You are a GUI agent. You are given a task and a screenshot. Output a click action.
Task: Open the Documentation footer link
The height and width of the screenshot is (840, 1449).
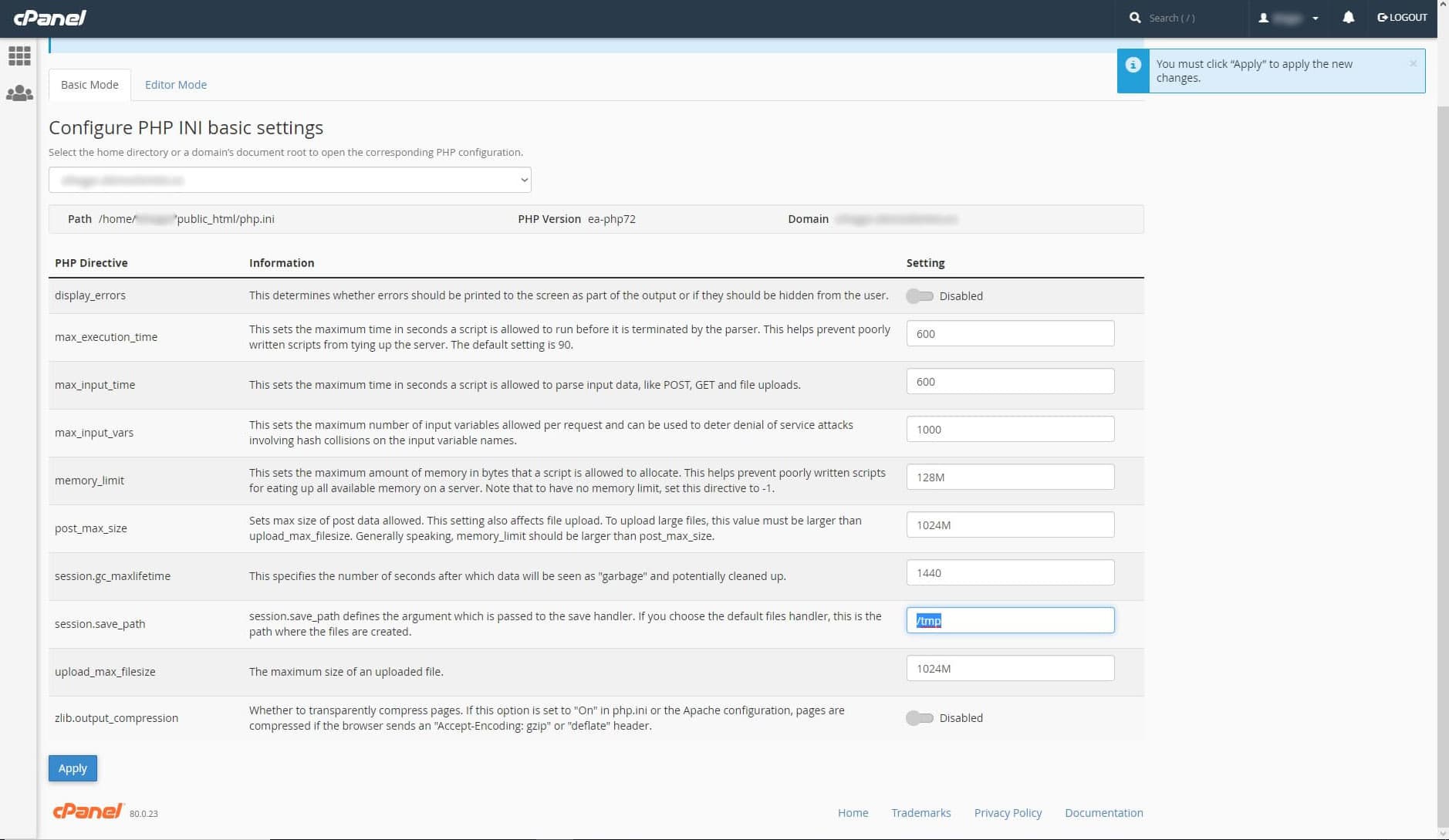(1103, 813)
